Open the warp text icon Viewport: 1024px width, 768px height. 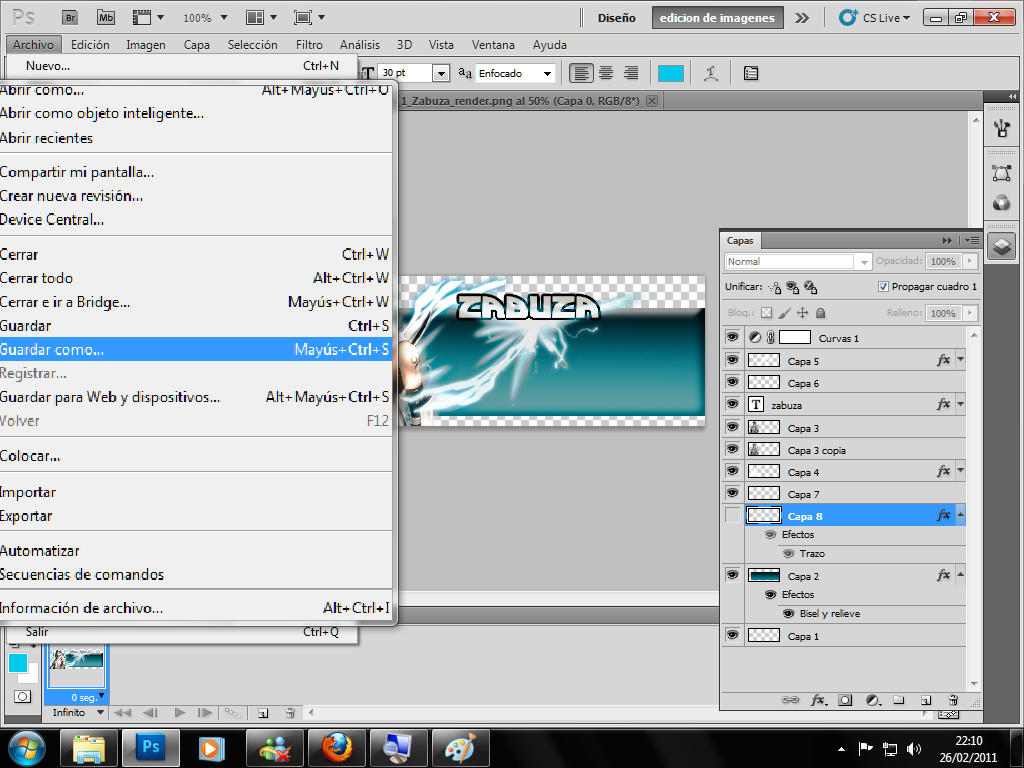[x=711, y=73]
